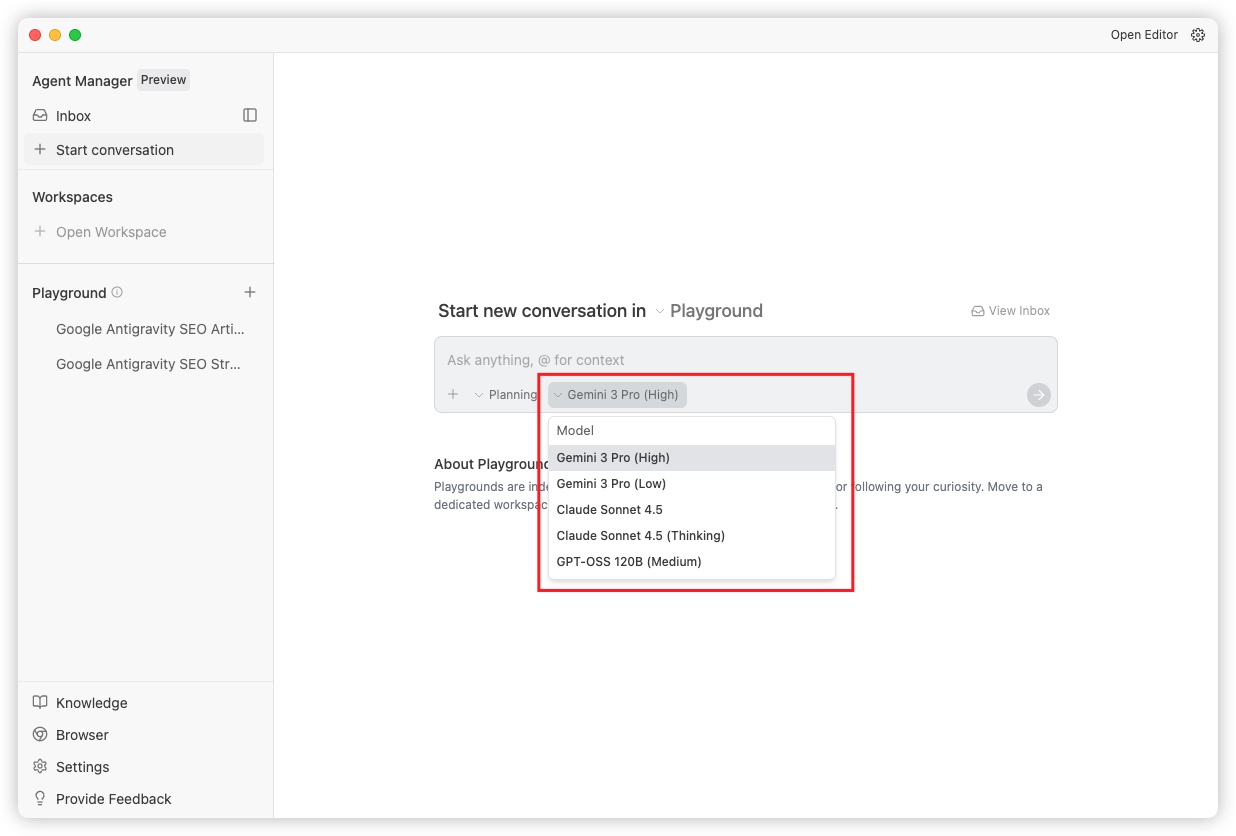The image size is (1236, 836).
Task: Open Browser from the sidebar
Action: (82, 735)
